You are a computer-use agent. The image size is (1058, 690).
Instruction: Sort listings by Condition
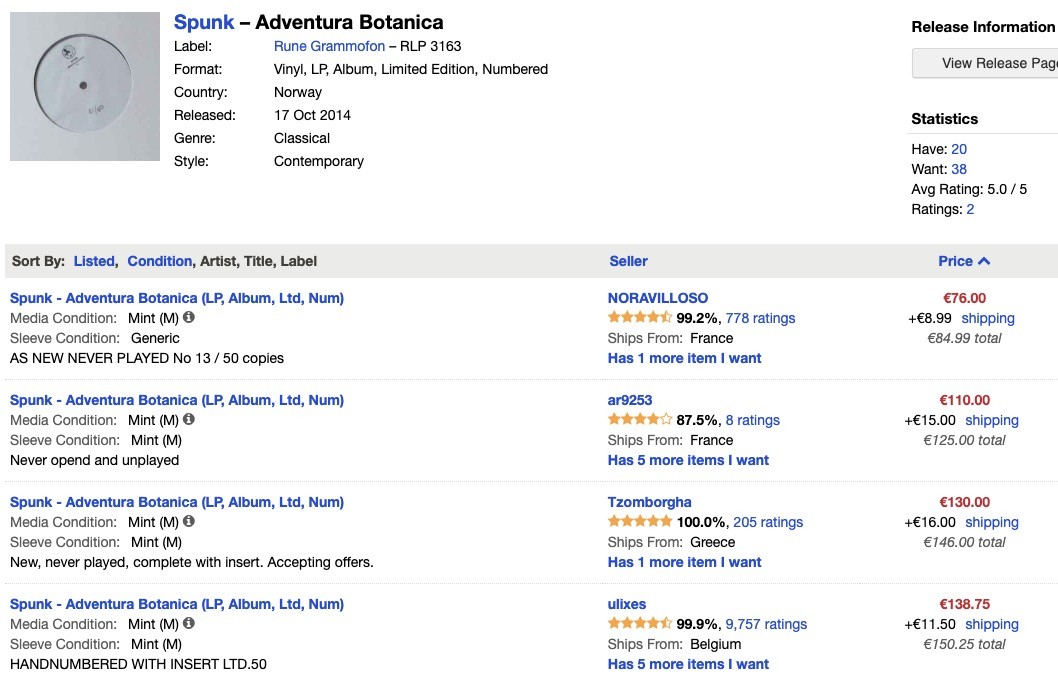159,261
